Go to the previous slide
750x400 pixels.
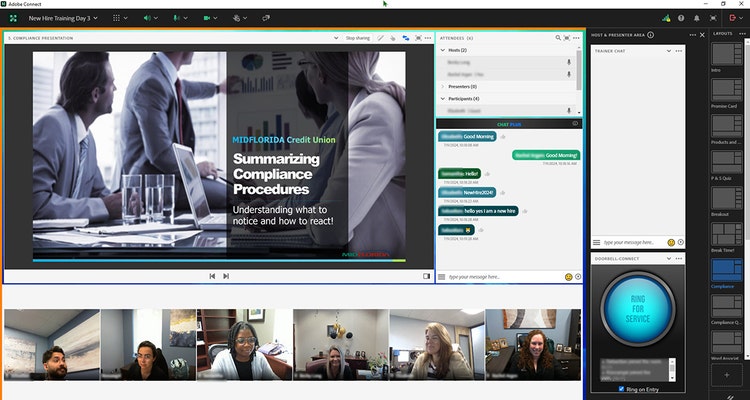tap(212, 276)
